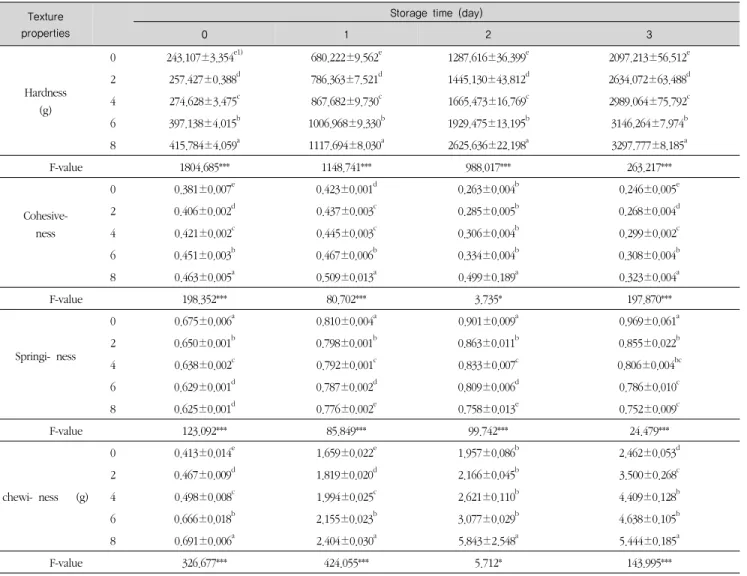Click springiness F-value 123.092***
This screenshot has height=576, width=747.
204,431
